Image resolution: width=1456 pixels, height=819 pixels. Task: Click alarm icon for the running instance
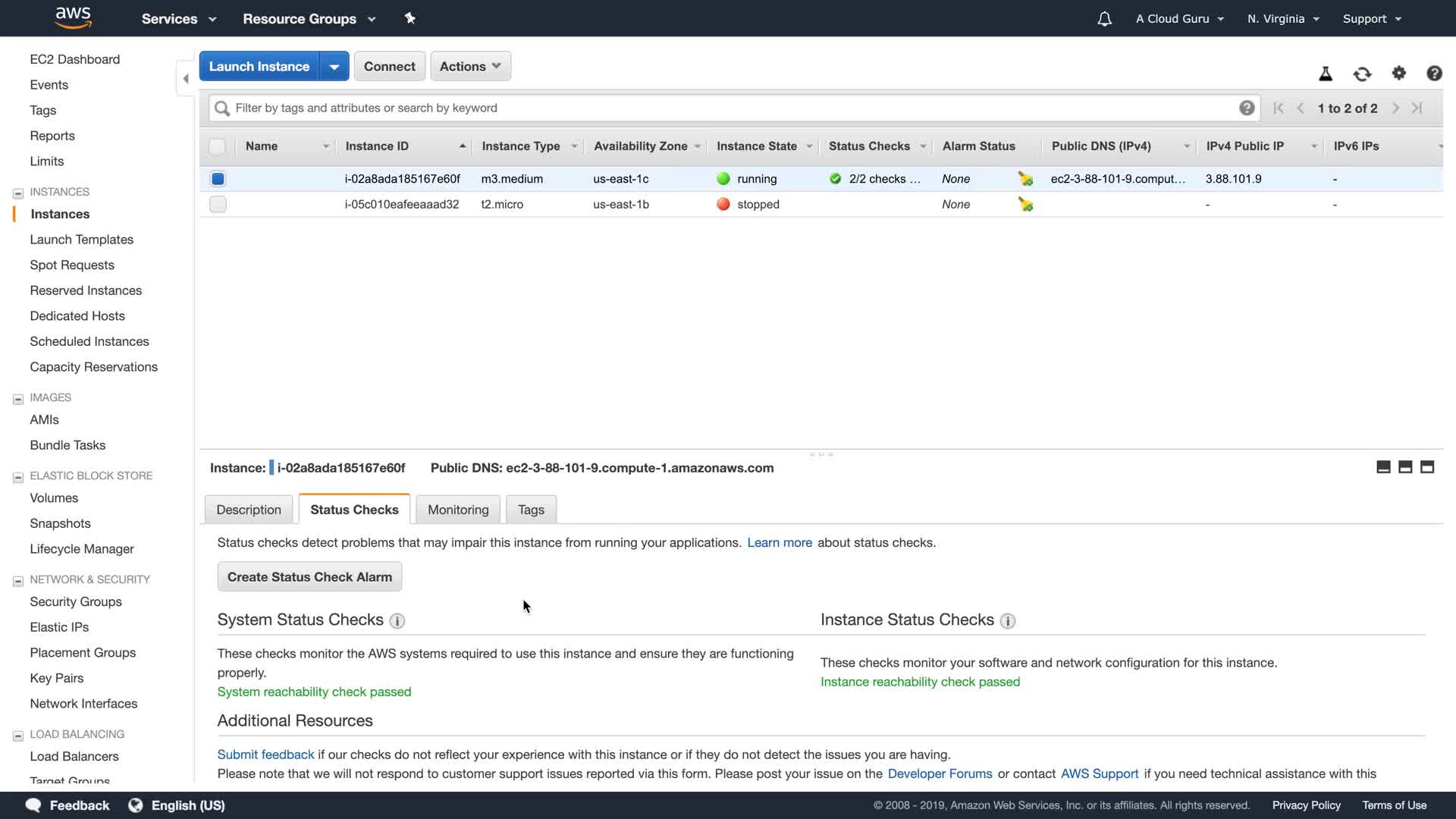1025,179
